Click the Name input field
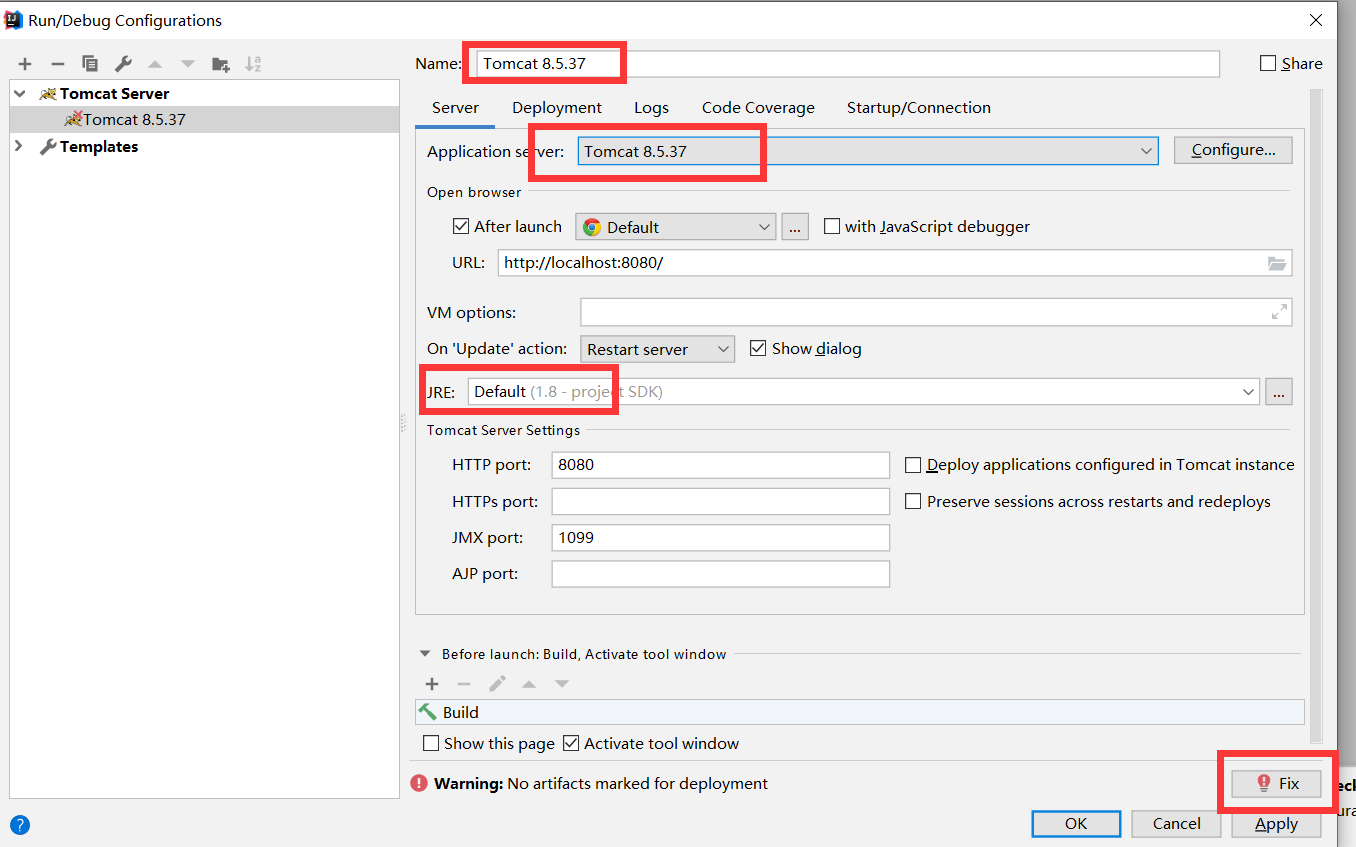This screenshot has height=847, width=1356. coord(848,63)
